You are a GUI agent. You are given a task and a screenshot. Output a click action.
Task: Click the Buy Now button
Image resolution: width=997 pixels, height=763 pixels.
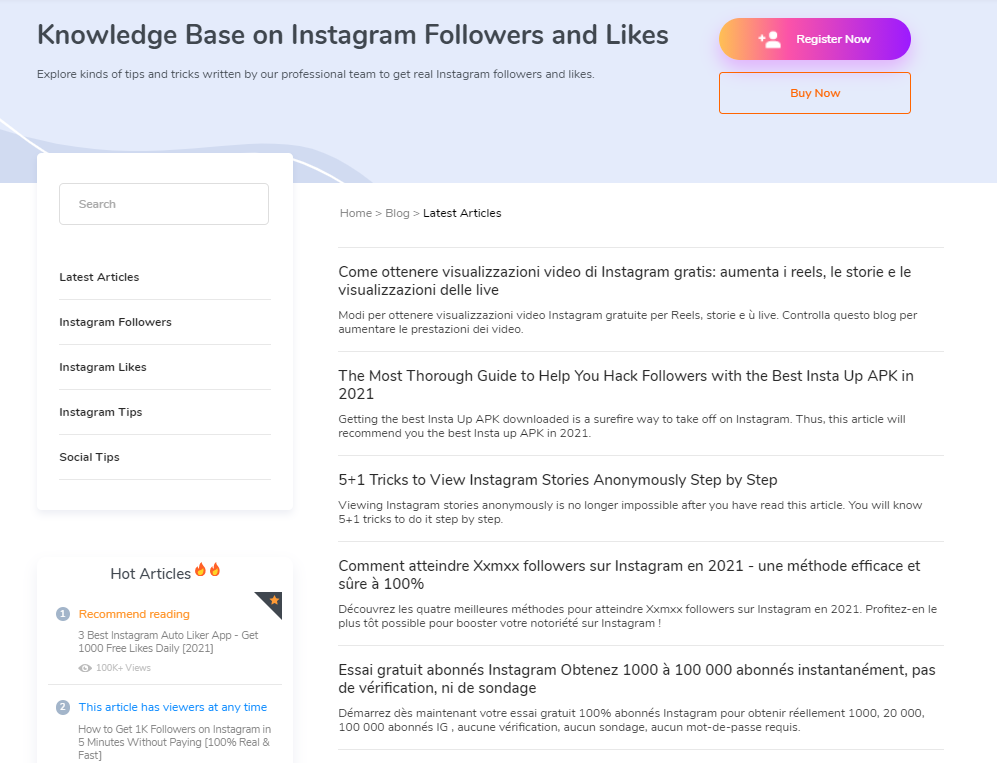(x=815, y=93)
